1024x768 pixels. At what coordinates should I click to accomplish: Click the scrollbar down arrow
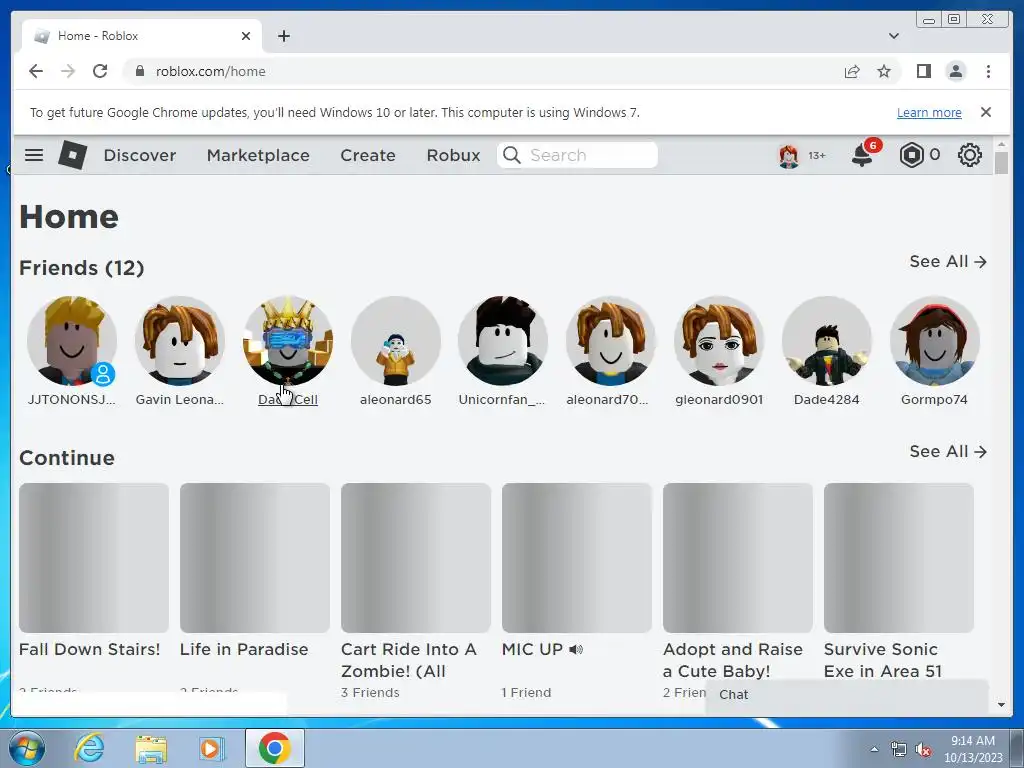(x=1001, y=705)
